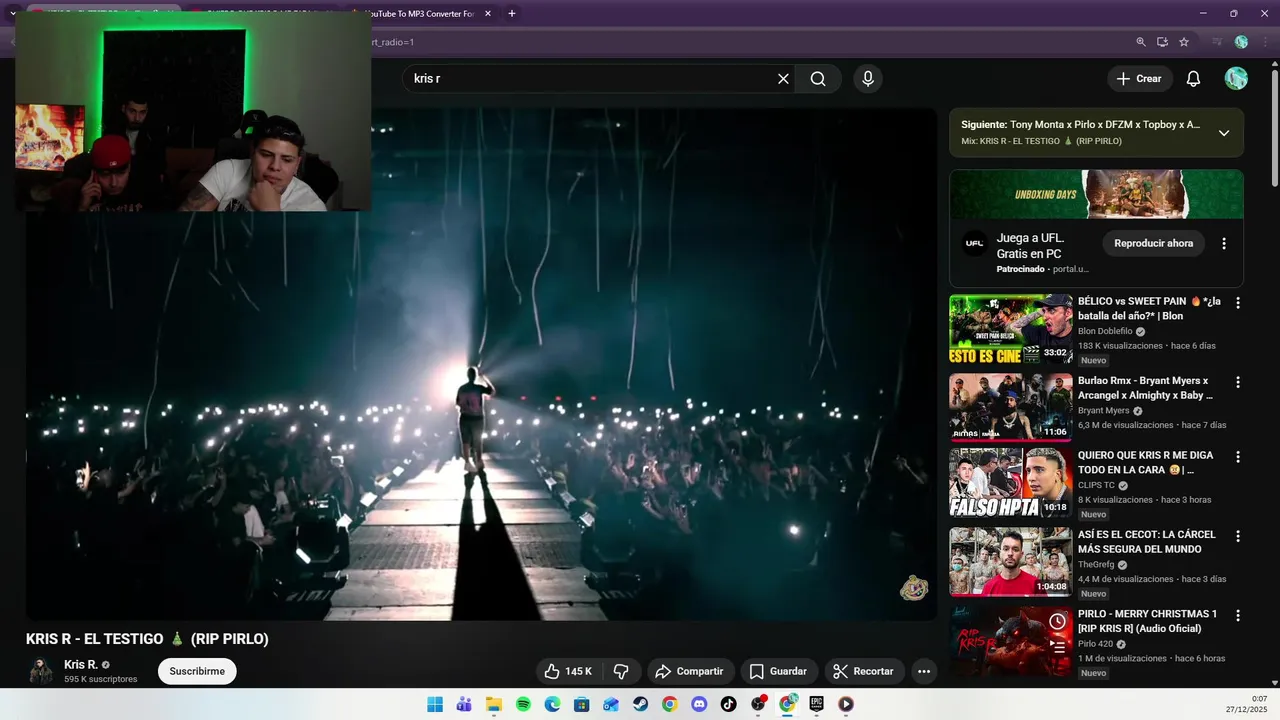
Task: Click the Patrocinado portal link on UFL ad
Action: click(1042, 269)
